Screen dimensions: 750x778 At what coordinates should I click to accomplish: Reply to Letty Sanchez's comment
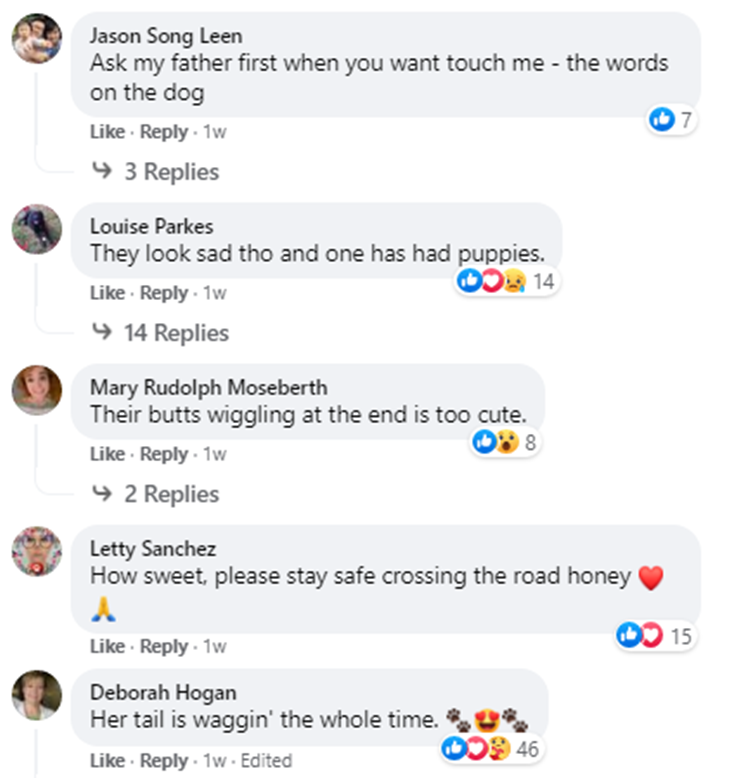click(x=163, y=646)
